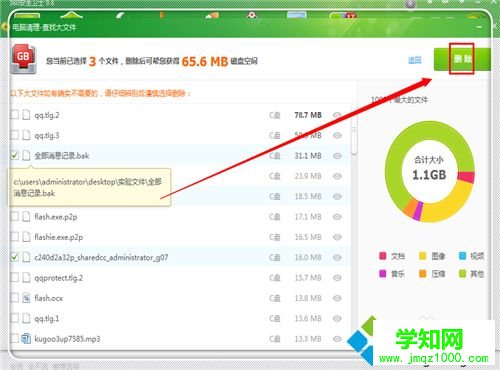Click the eye icon for flash.exe.p2p
Viewport: 500px width, 370px height.
[337, 217]
